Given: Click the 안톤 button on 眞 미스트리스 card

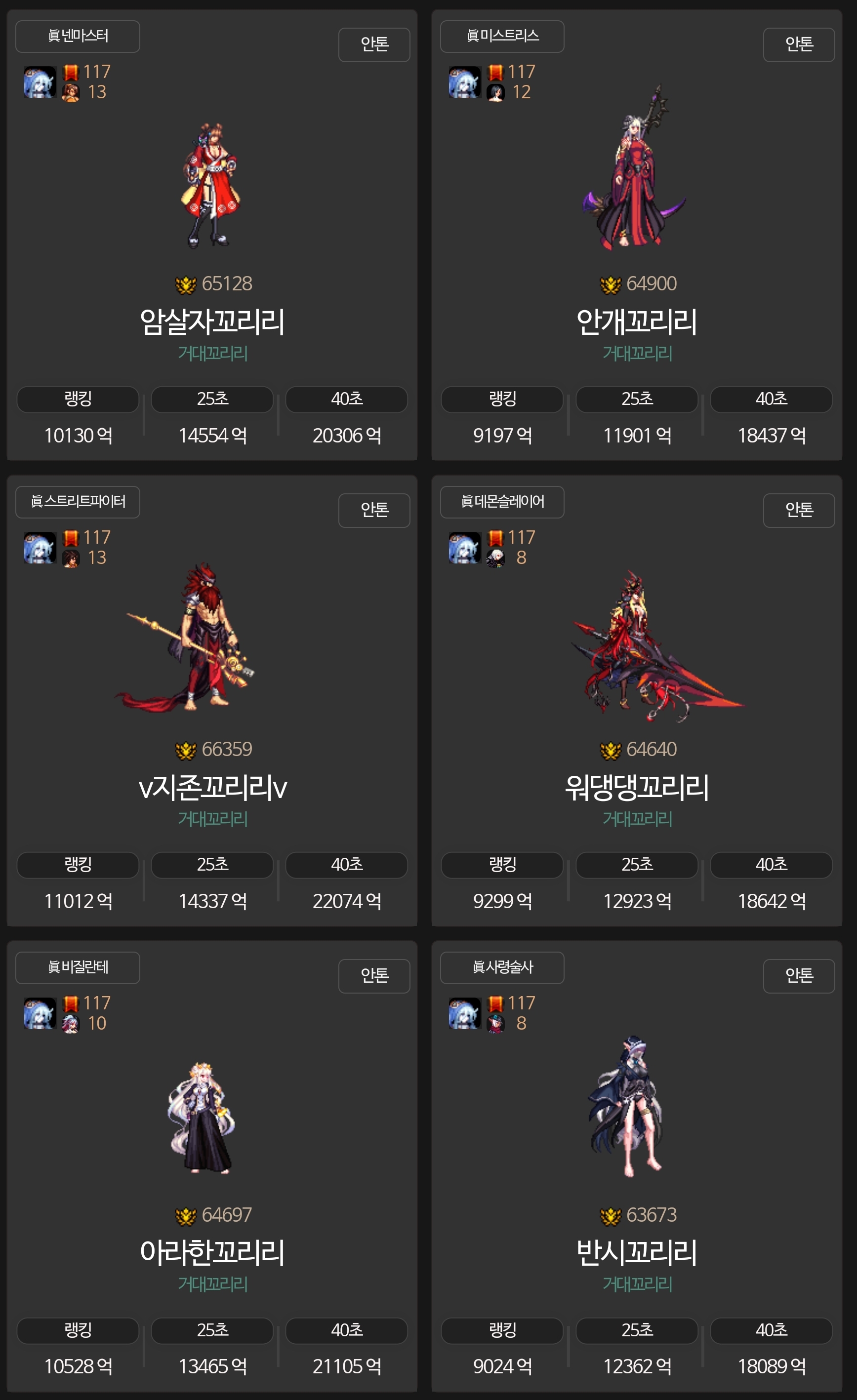Looking at the screenshot, I should click(799, 45).
